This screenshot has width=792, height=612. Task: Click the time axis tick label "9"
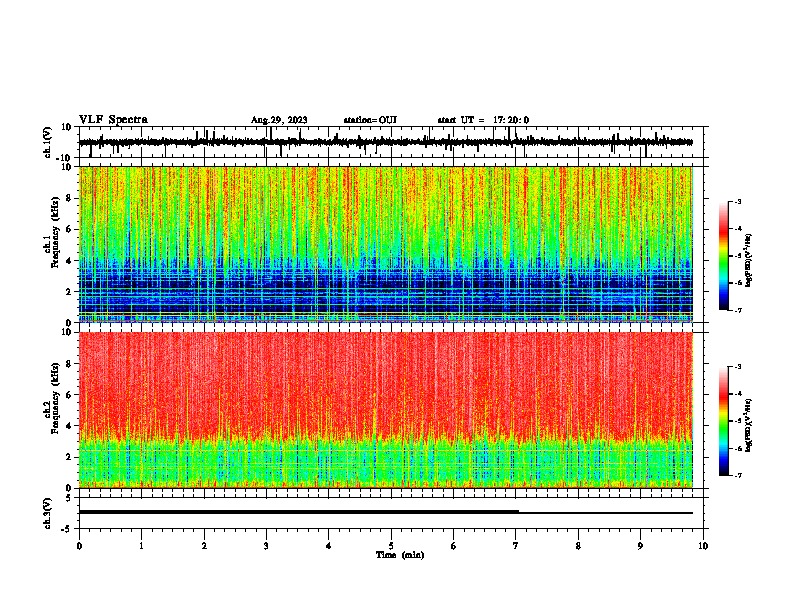640,546
